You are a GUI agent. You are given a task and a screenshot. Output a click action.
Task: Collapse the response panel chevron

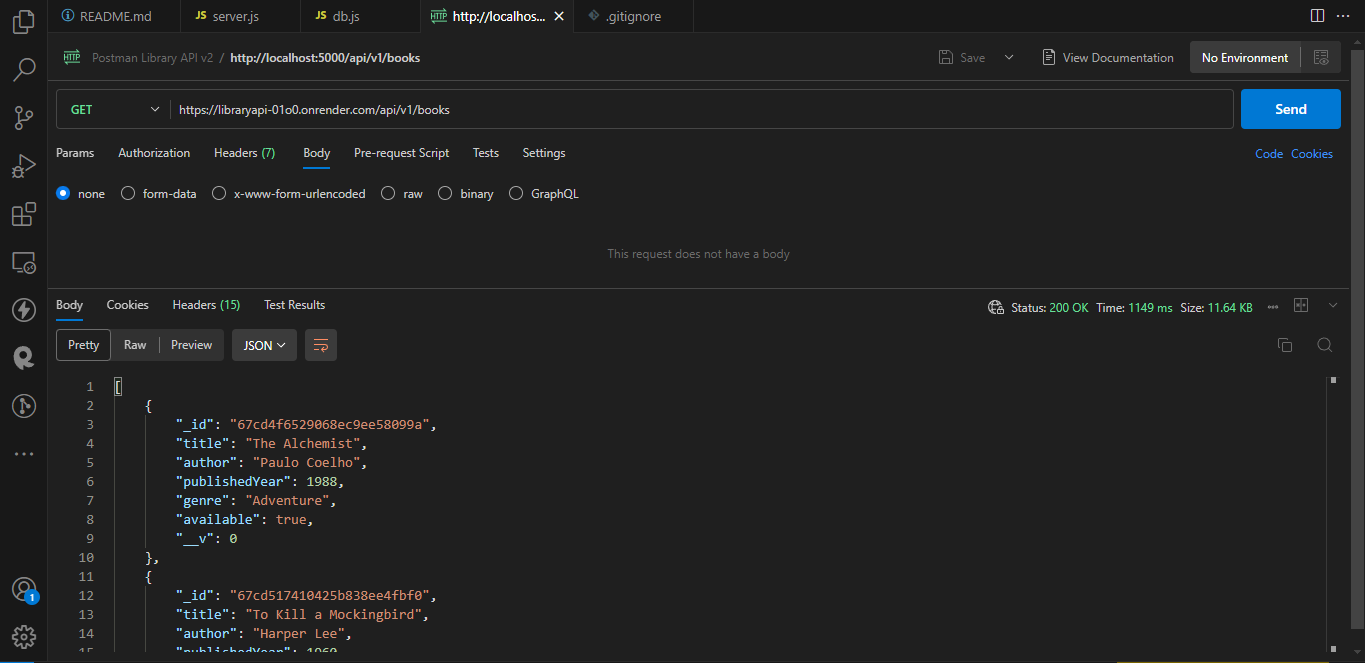coord(1333,305)
